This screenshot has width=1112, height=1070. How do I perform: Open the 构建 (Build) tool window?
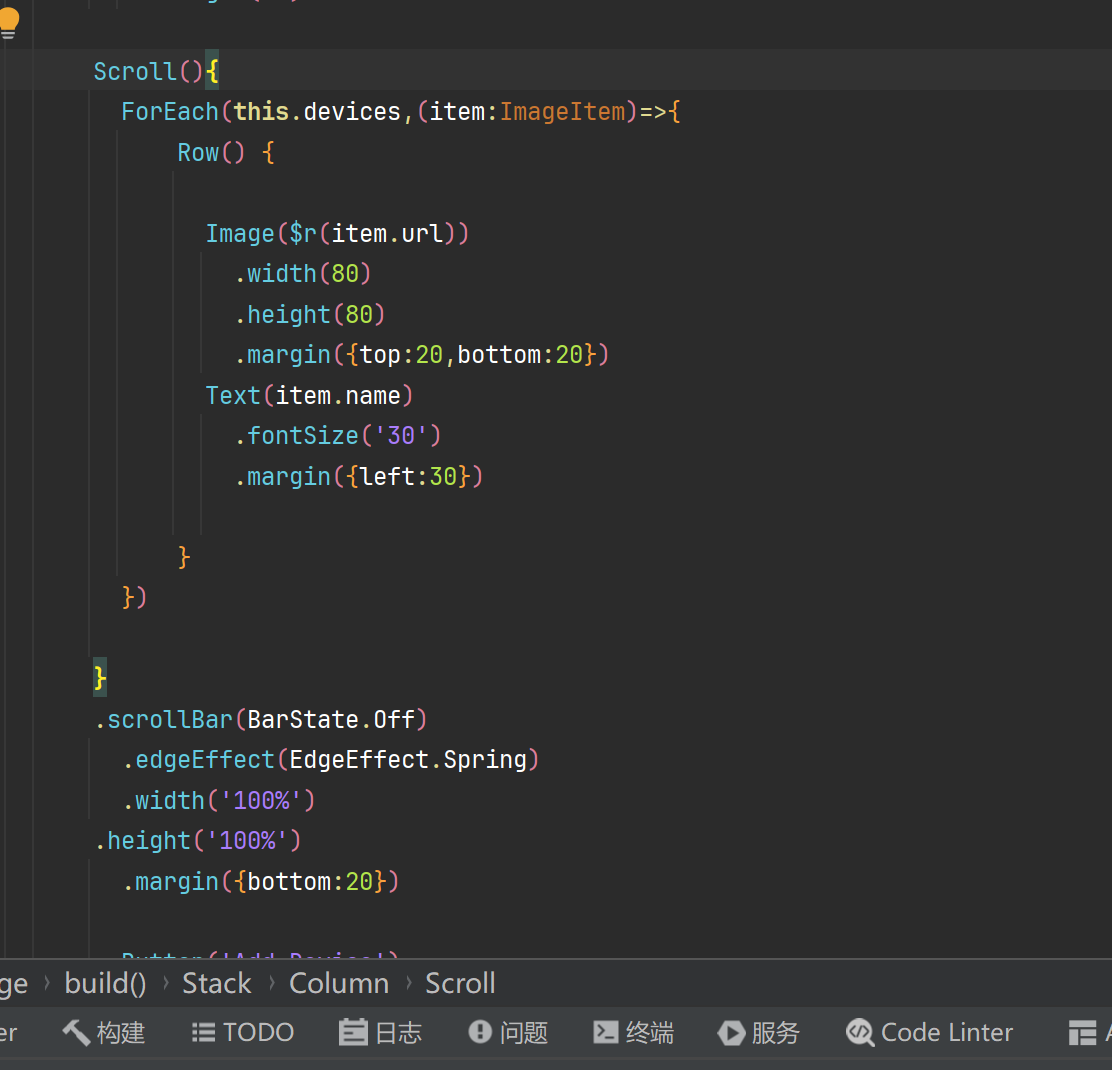(104, 1032)
